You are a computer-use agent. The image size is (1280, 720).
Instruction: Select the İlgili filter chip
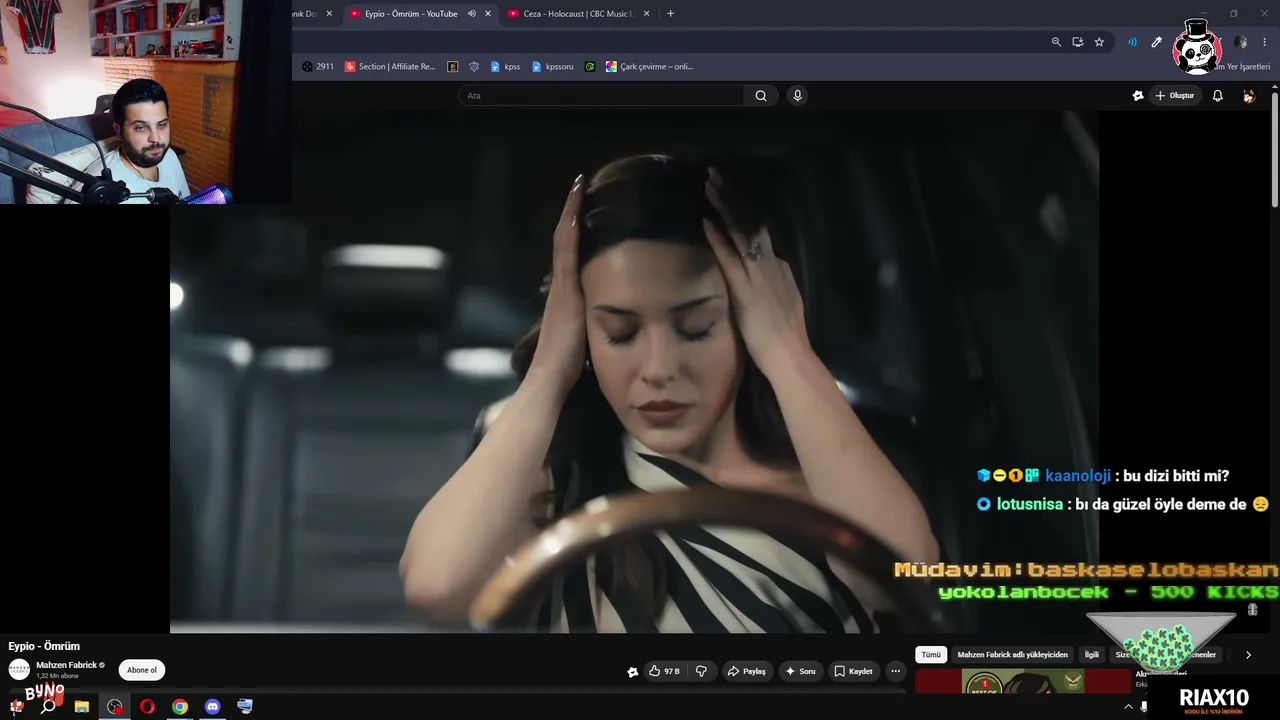click(1092, 655)
